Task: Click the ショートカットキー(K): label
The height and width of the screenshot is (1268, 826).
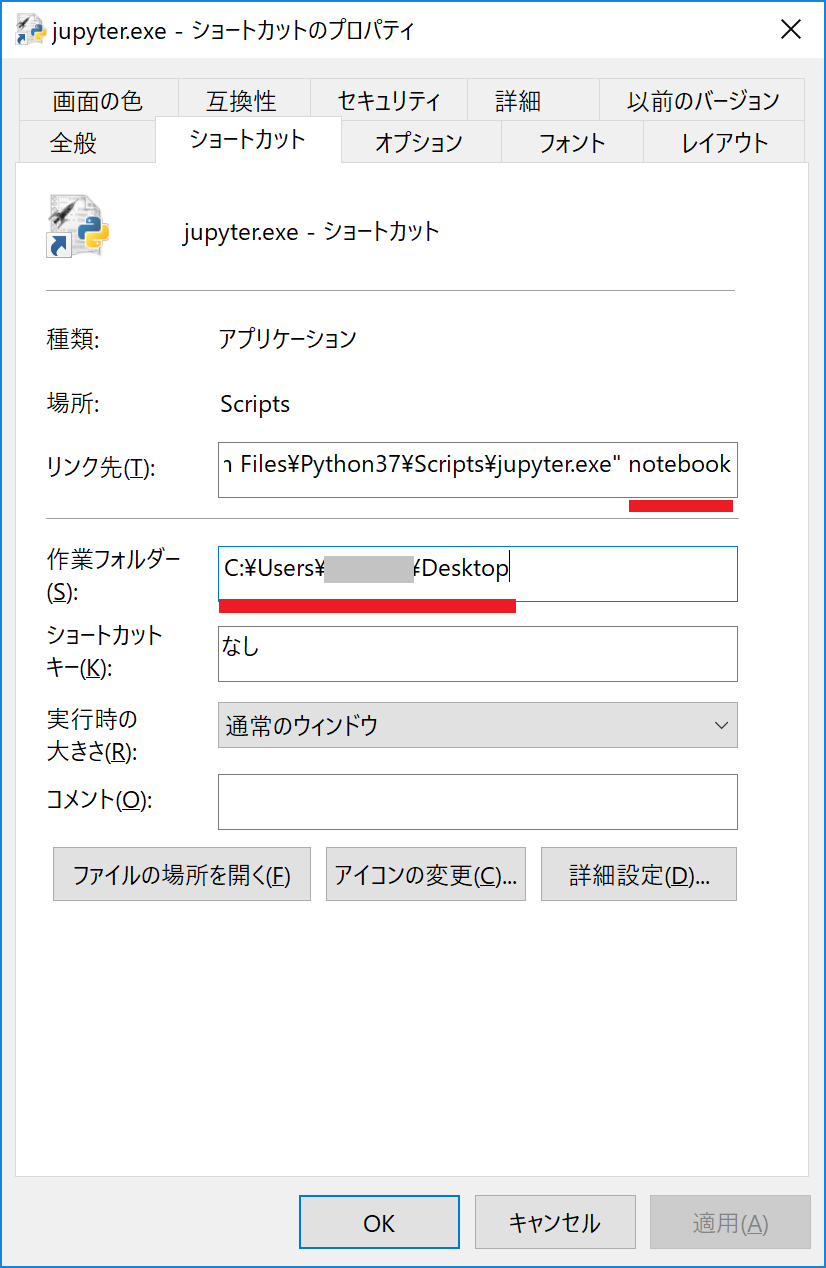Action: click(x=104, y=651)
